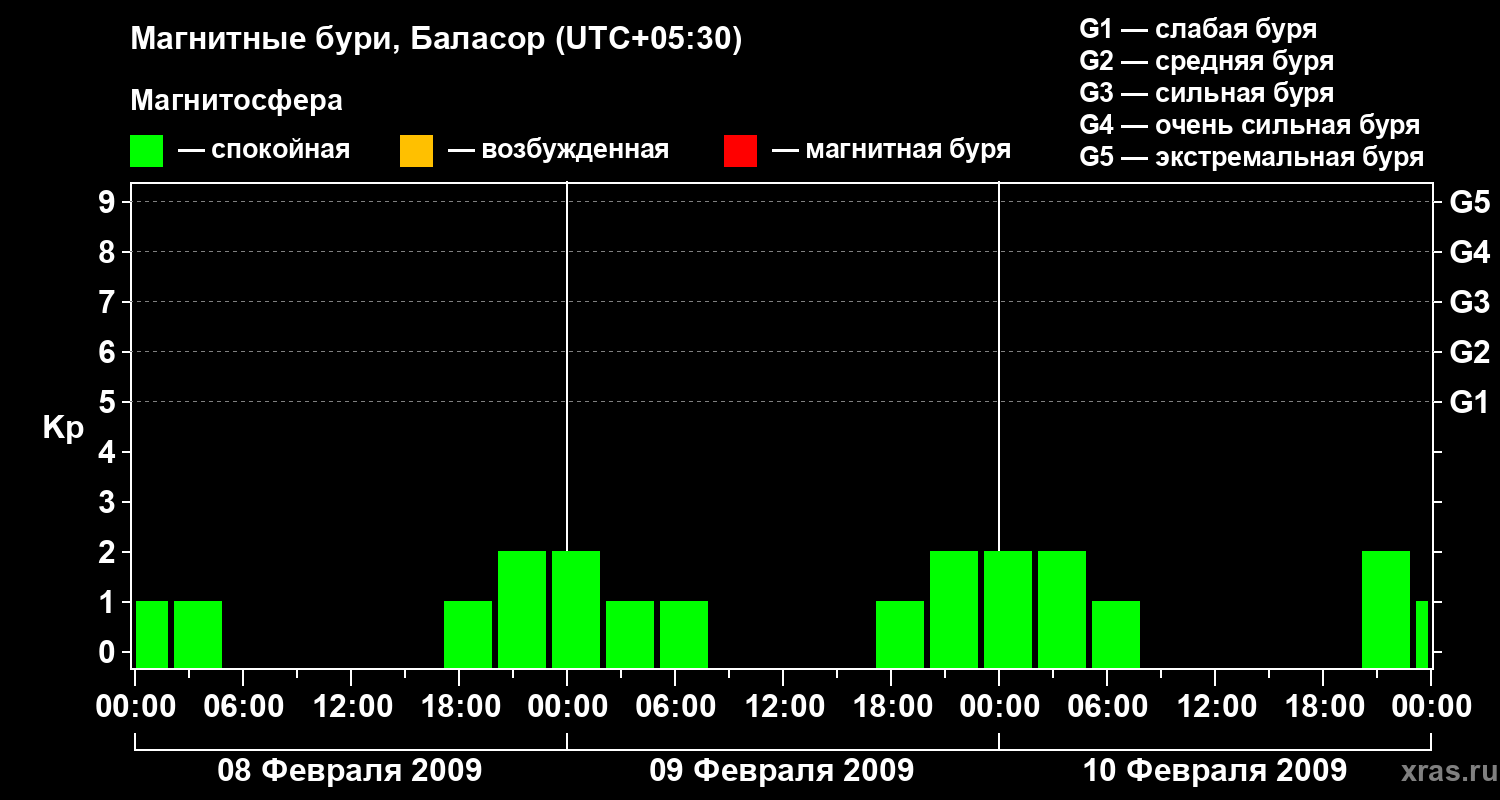
Task: Click the 'Магнитосфера' heading
Action: (x=236, y=101)
